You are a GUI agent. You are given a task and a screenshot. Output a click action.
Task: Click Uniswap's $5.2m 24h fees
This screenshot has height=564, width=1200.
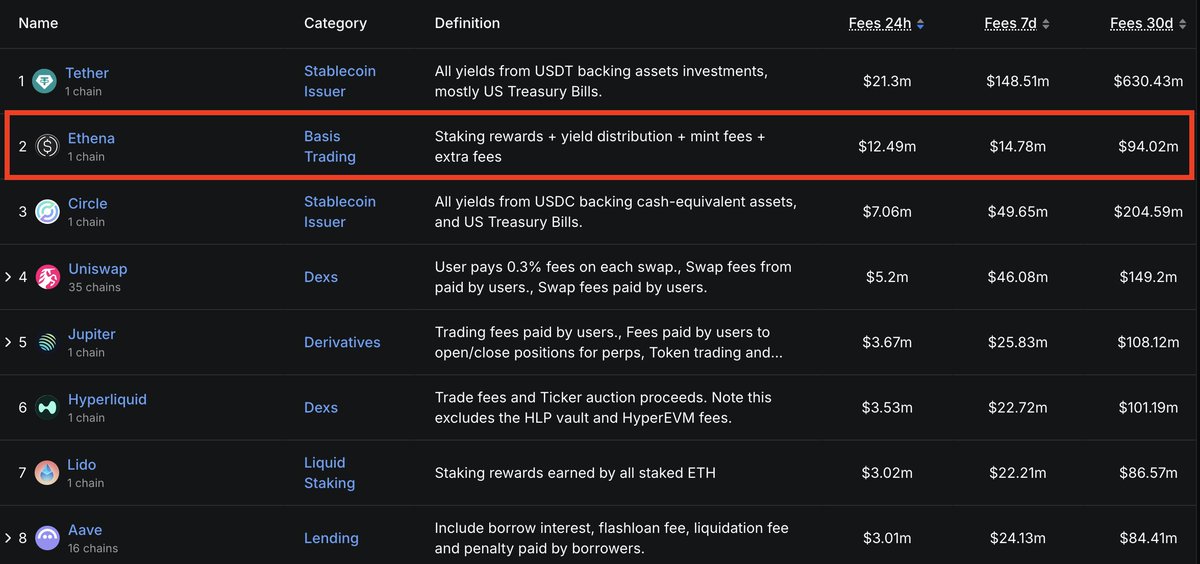(886, 277)
